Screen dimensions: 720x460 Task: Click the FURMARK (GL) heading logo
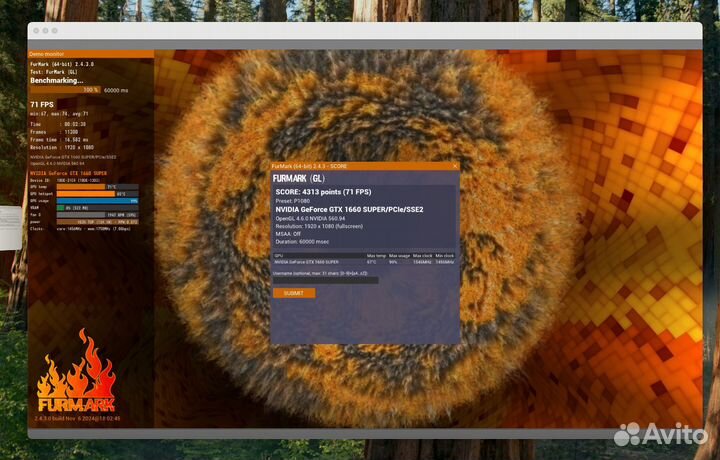pos(298,177)
